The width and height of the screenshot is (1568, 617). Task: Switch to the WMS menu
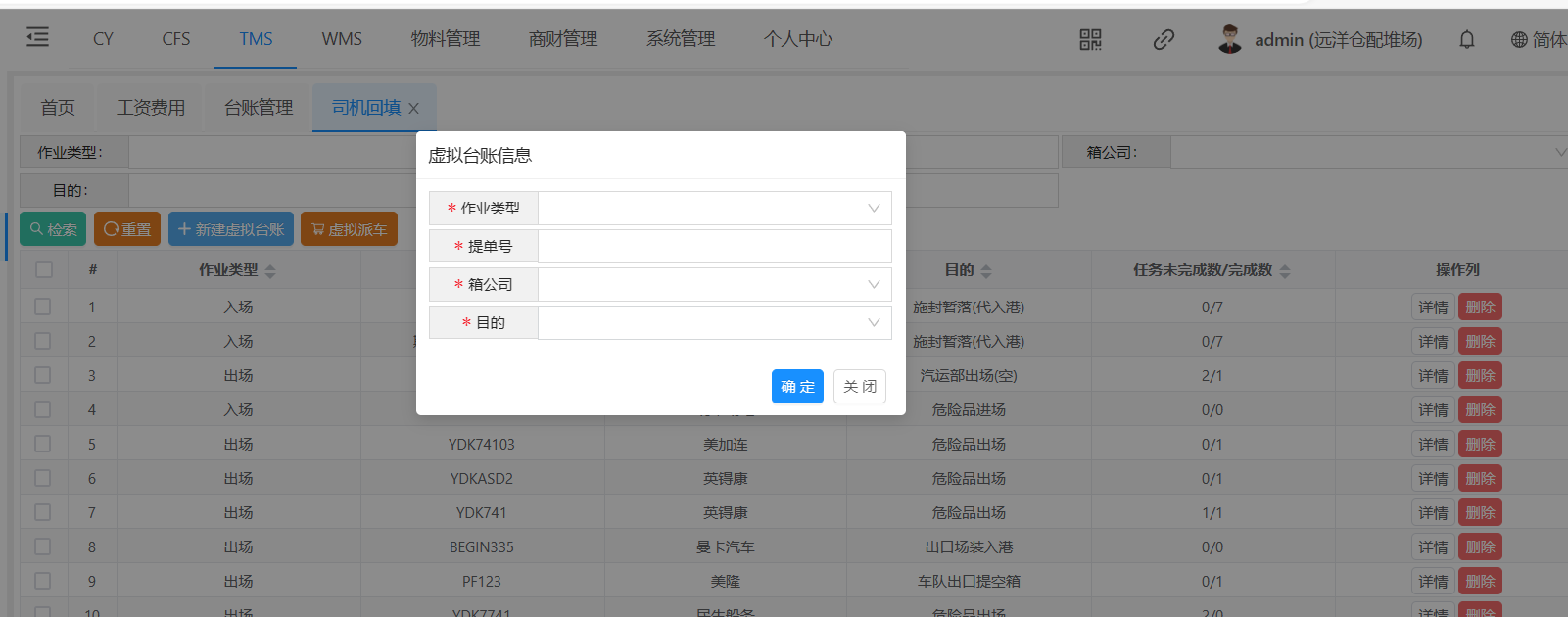pos(342,39)
